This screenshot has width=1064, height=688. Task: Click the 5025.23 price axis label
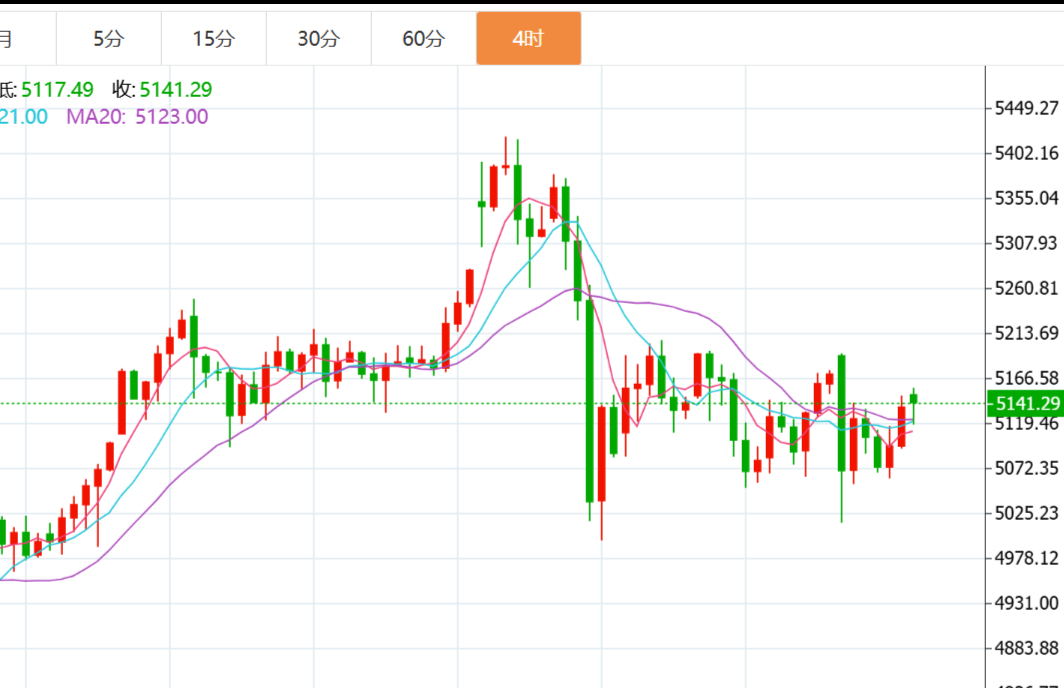(1026, 513)
